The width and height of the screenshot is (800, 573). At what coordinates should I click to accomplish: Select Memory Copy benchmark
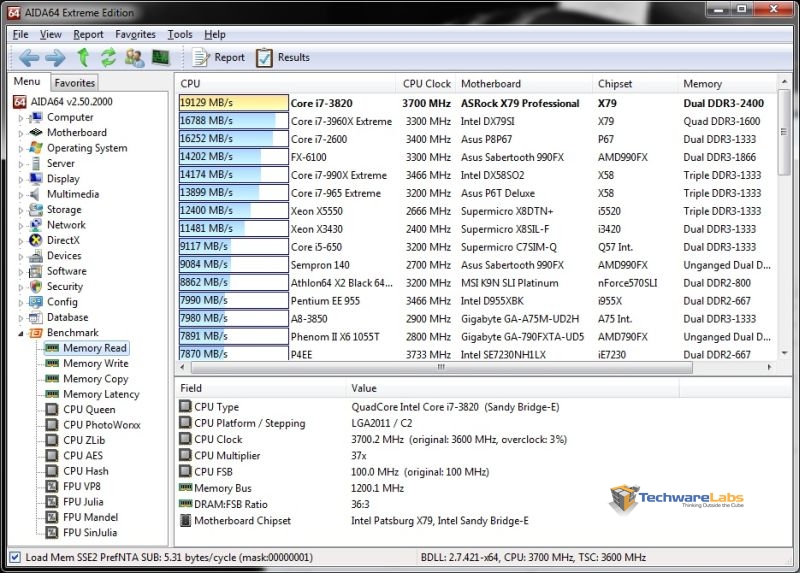point(95,379)
